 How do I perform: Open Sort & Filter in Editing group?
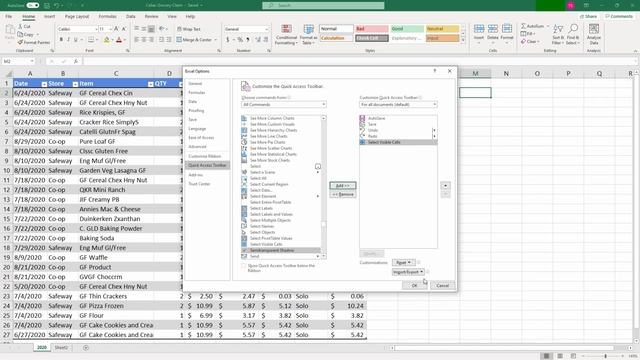pos(558,34)
